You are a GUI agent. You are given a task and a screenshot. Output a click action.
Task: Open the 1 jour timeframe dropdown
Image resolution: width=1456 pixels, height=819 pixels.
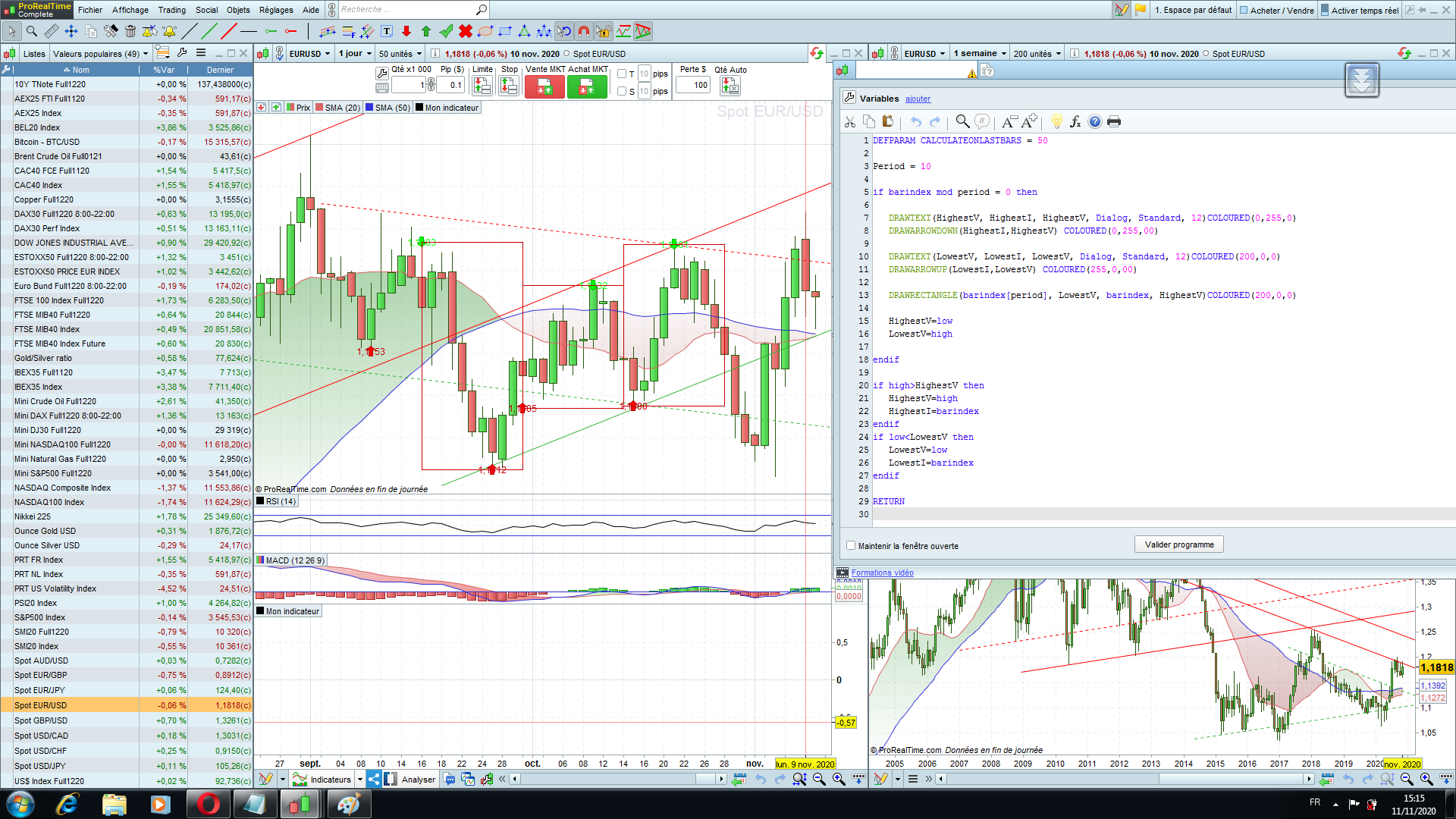tap(355, 54)
